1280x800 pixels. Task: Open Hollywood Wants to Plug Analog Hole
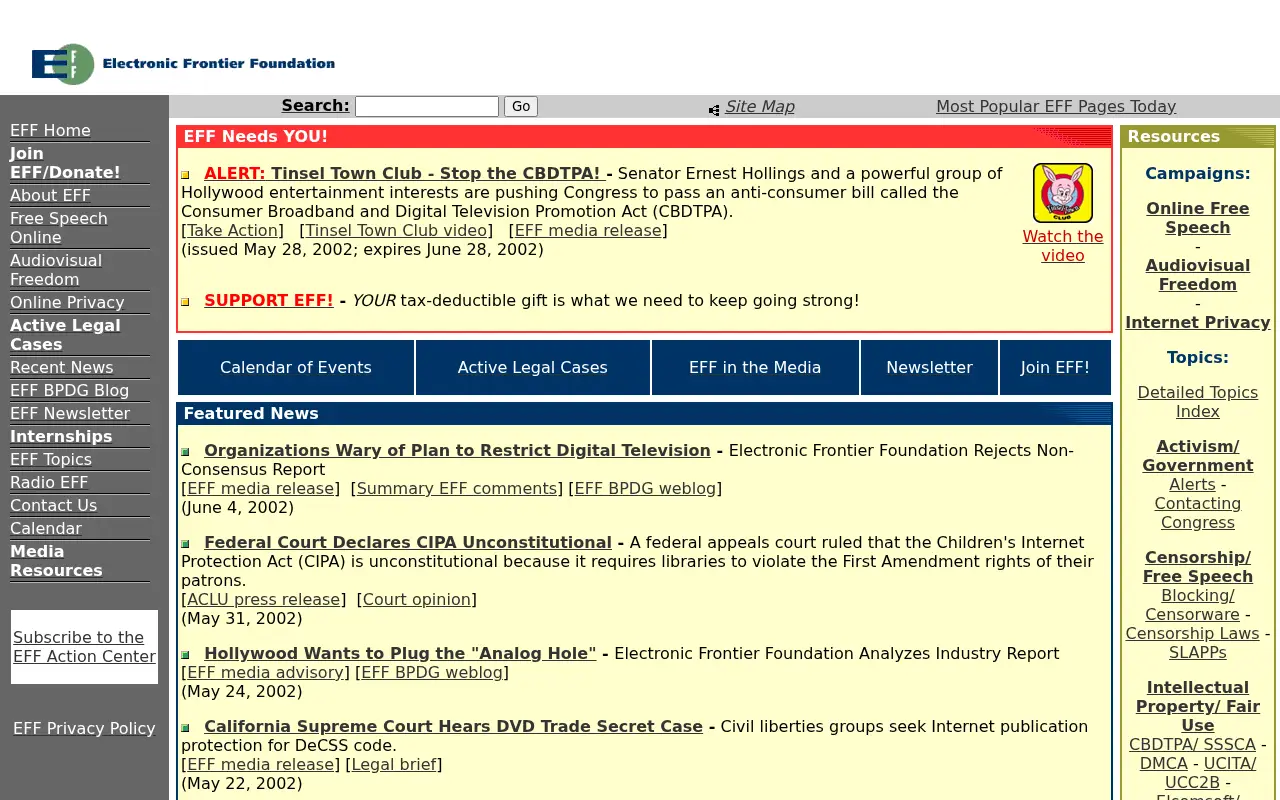(400, 653)
